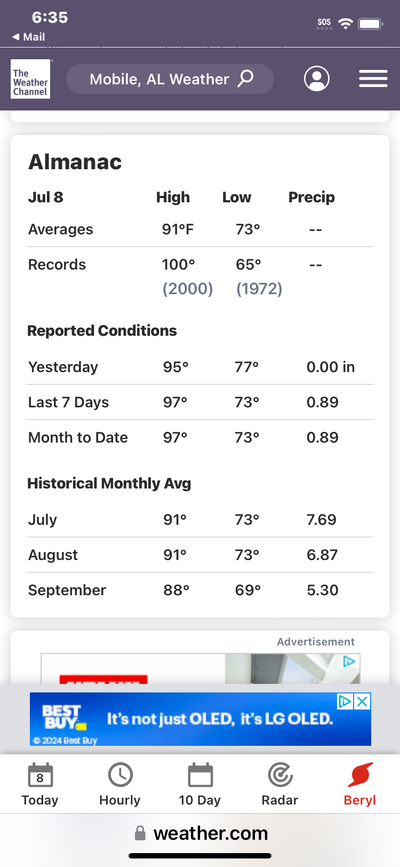Image resolution: width=400 pixels, height=867 pixels.
Task: Tap the Records high year 2000
Action: 188,289
